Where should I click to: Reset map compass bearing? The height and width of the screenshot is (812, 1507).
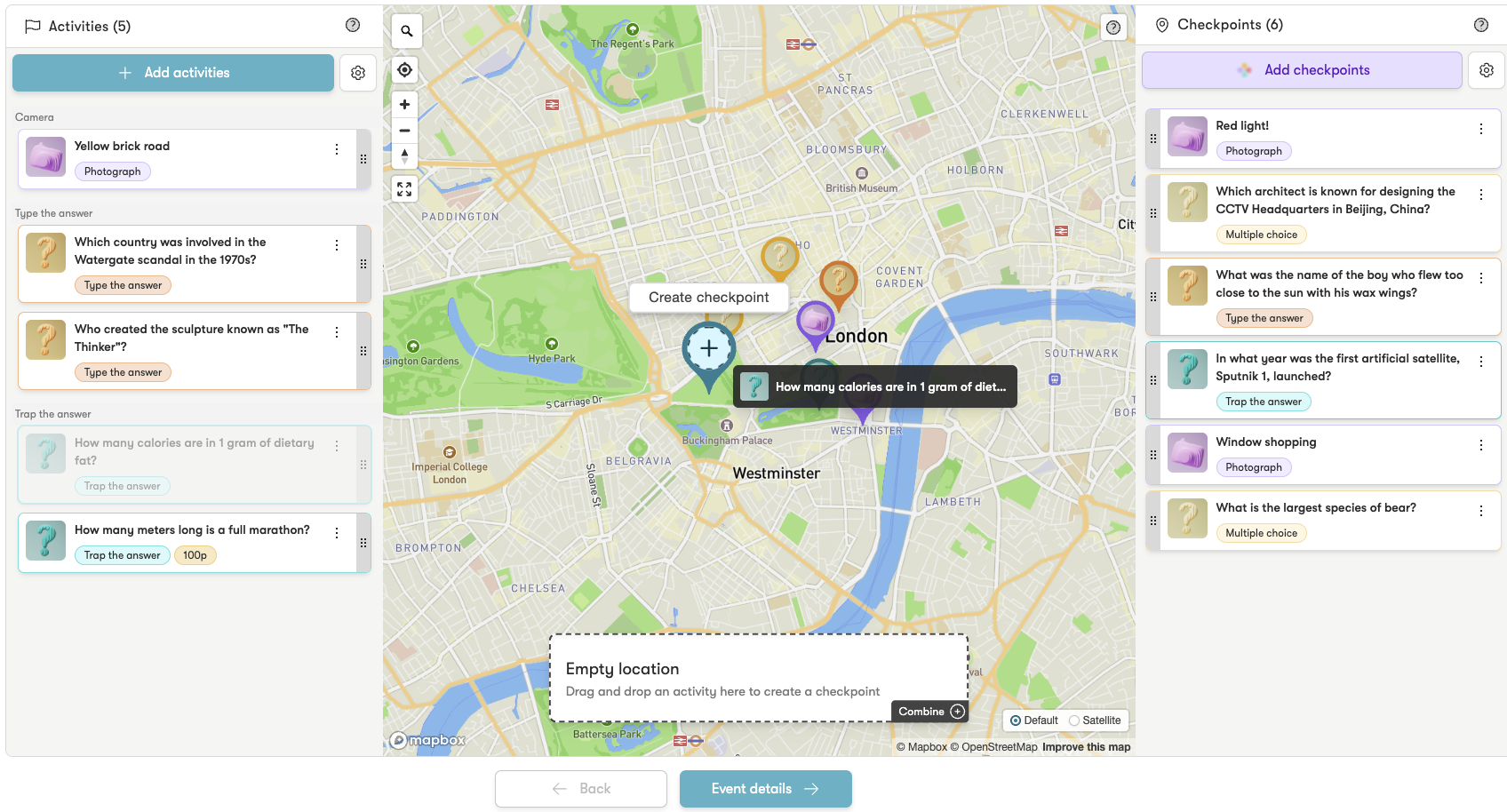coord(405,155)
